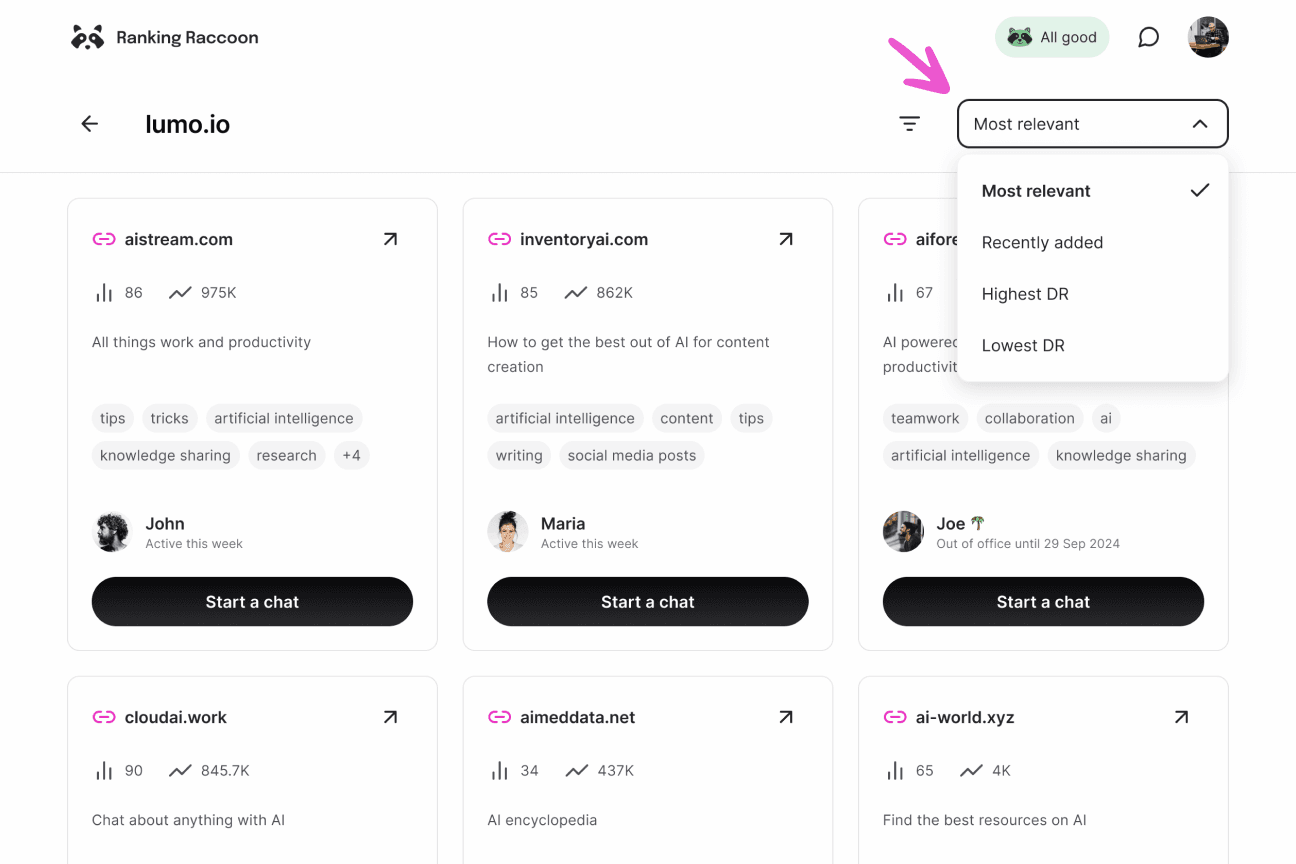Click the domain rating bars icon on inventoryai.com card
1296x864 pixels.
point(499,292)
